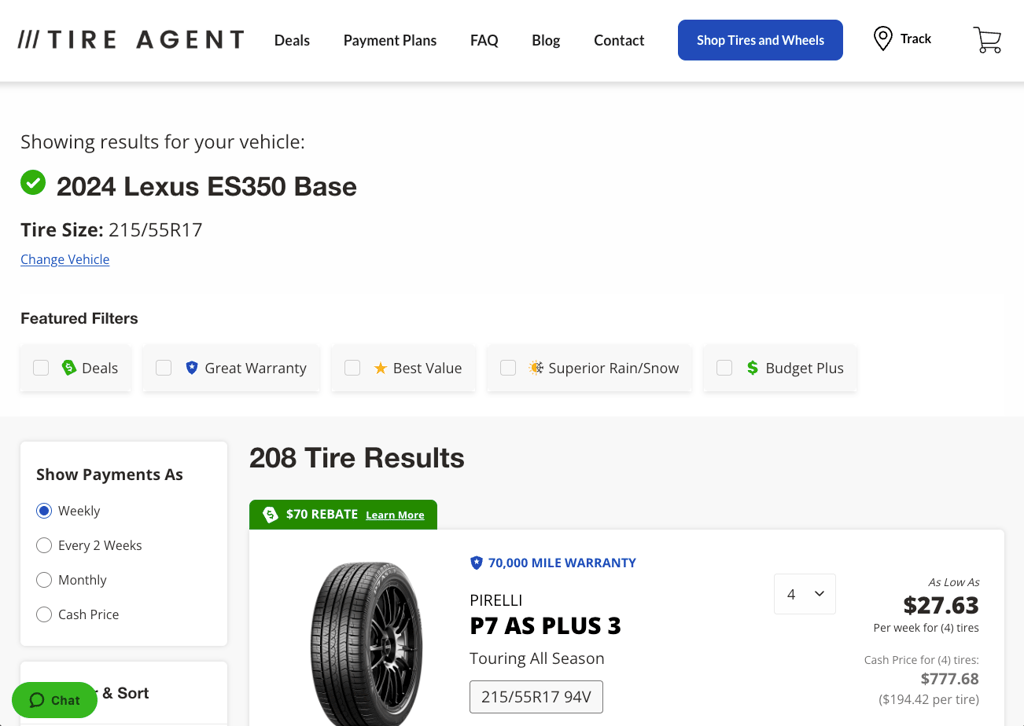Image resolution: width=1024 pixels, height=726 pixels.
Task: Click the Featured Filters heading
Action: tap(79, 319)
